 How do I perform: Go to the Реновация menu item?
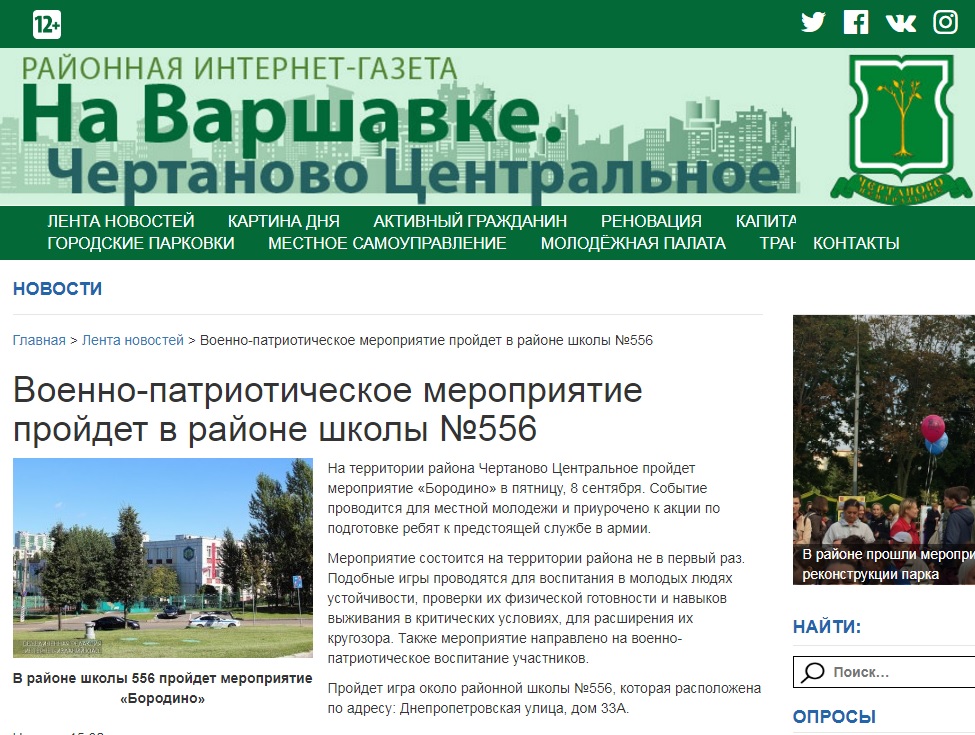(x=651, y=221)
